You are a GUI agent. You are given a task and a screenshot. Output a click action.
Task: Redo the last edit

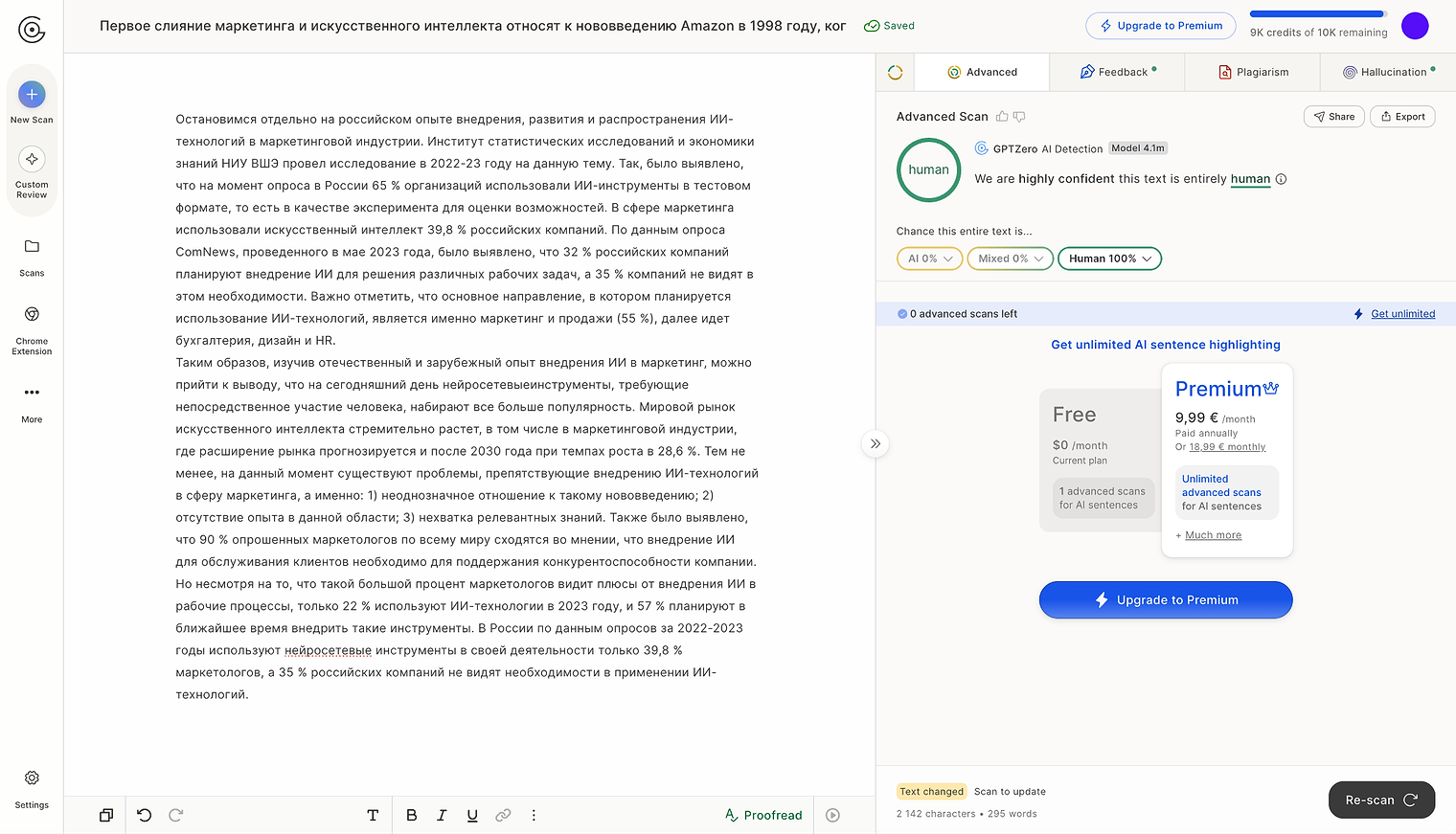176,815
